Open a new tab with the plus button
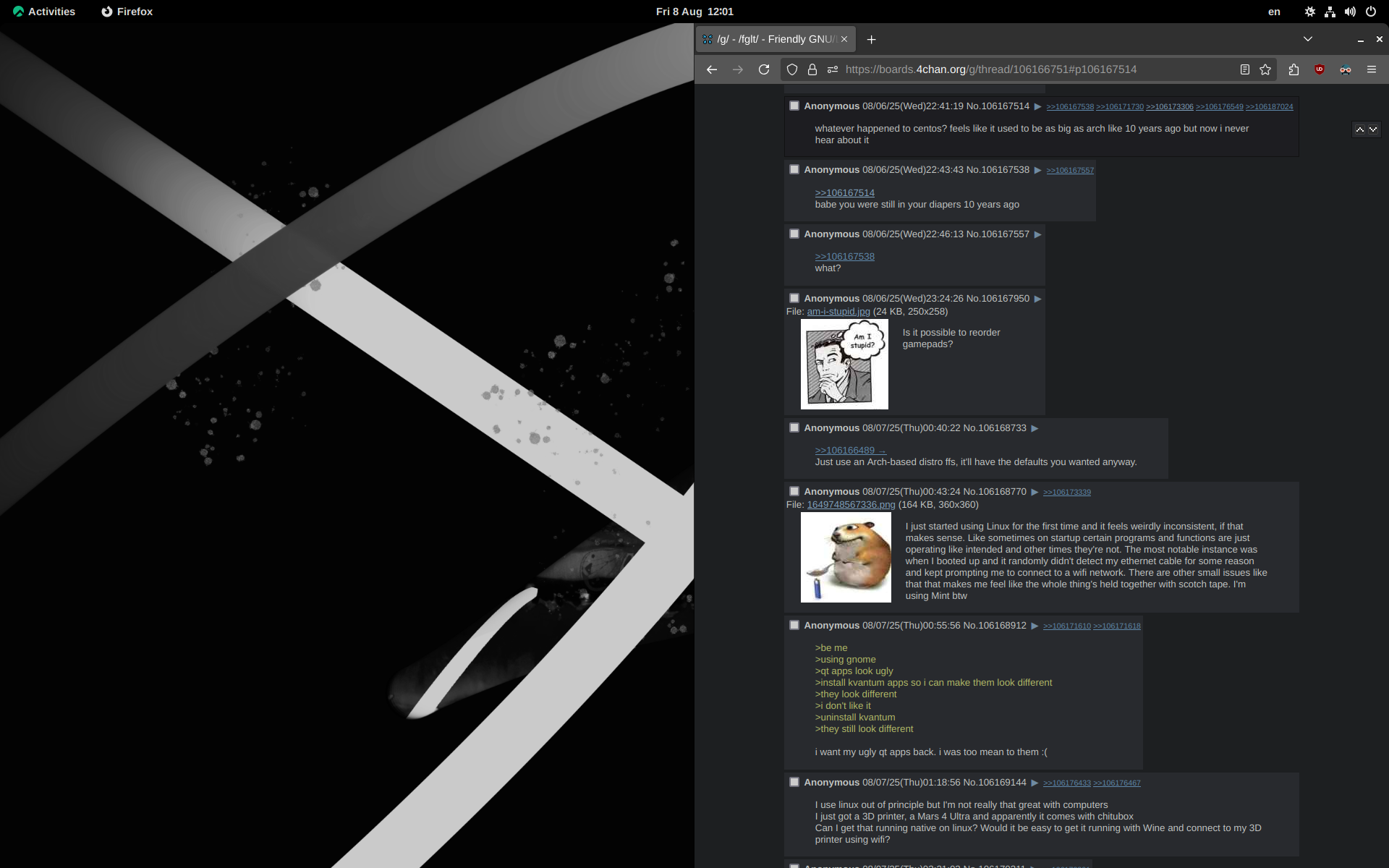Screen dimensions: 1389x868 871,39
